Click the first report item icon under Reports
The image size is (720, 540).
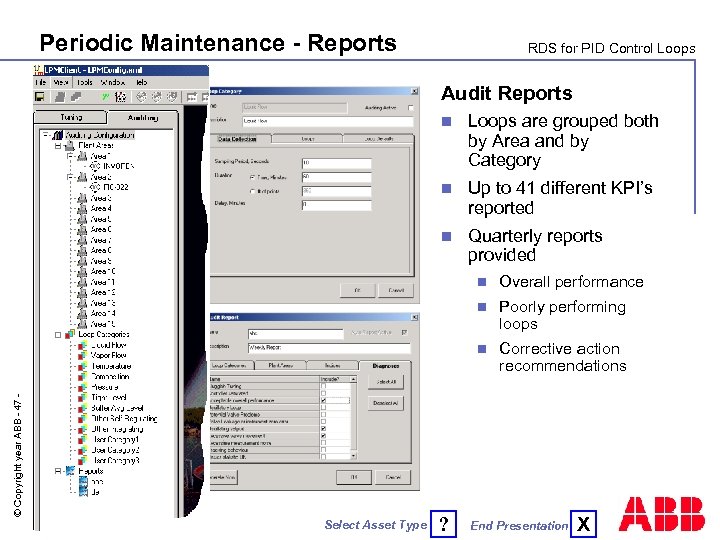(83, 482)
